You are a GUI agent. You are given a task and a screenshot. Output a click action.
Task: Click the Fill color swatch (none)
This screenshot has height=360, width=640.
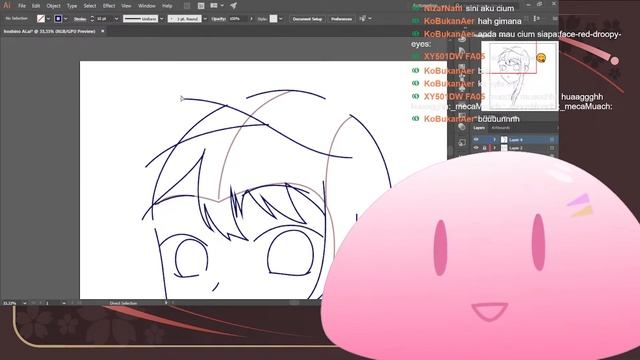[x=41, y=19]
